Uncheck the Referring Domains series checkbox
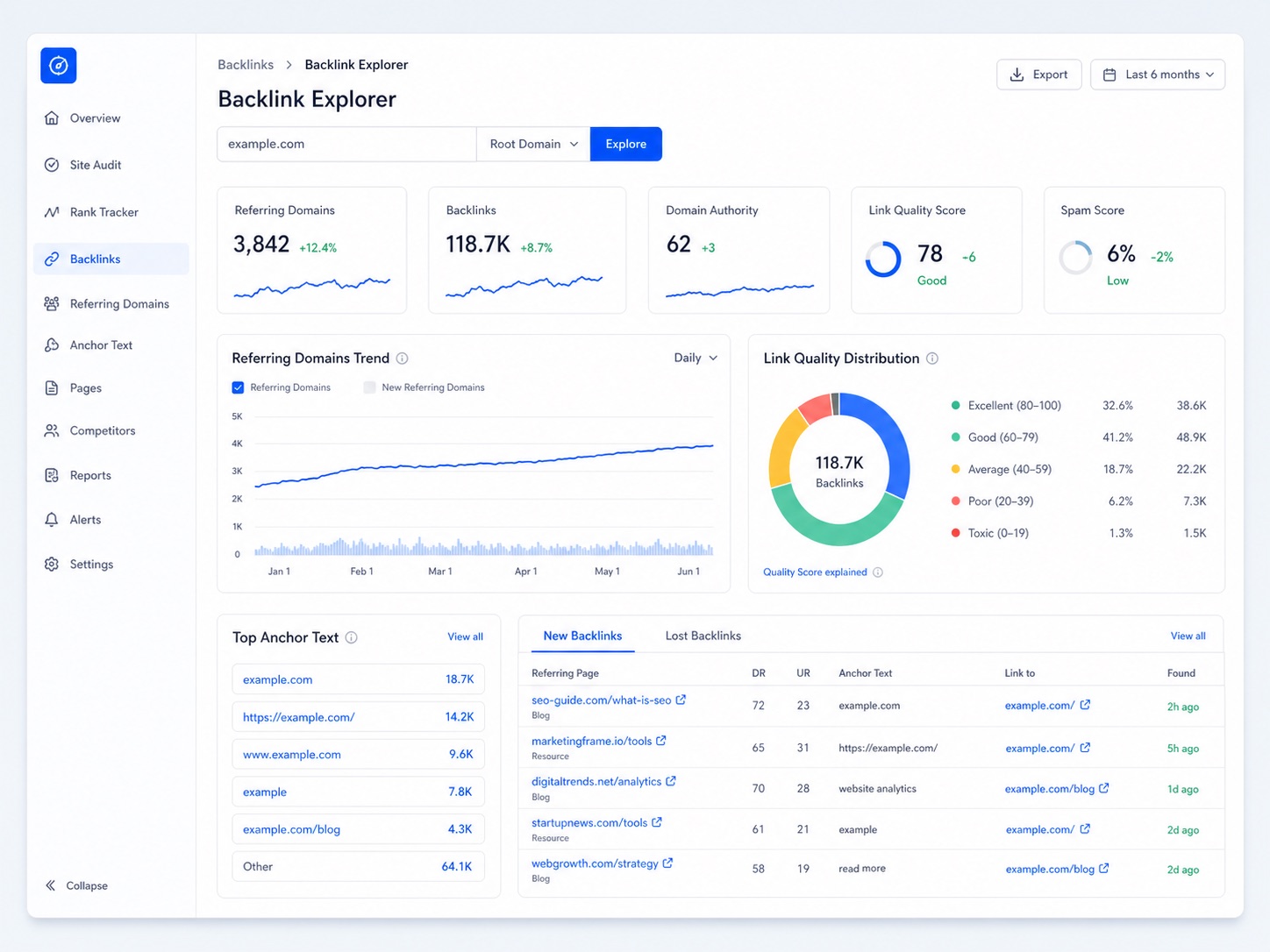Screen dimensions: 1270x952 coord(238,387)
